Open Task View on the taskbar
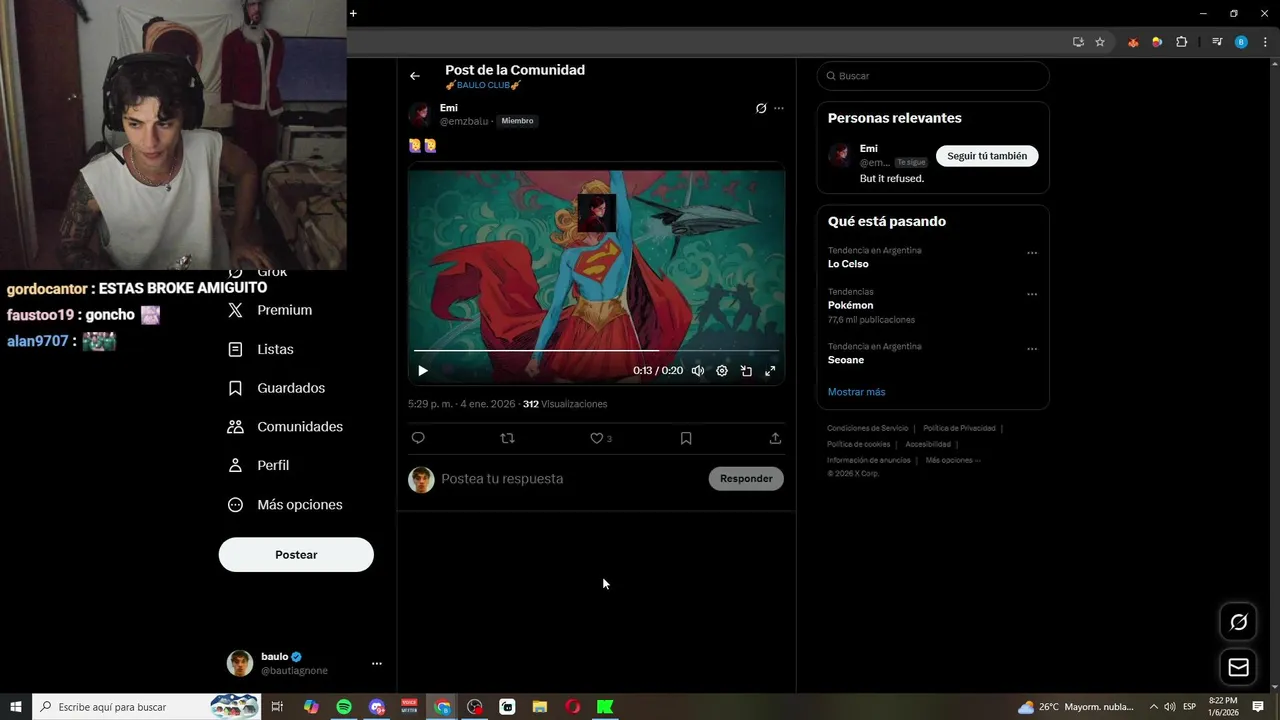The image size is (1280, 720). pos(278,707)
